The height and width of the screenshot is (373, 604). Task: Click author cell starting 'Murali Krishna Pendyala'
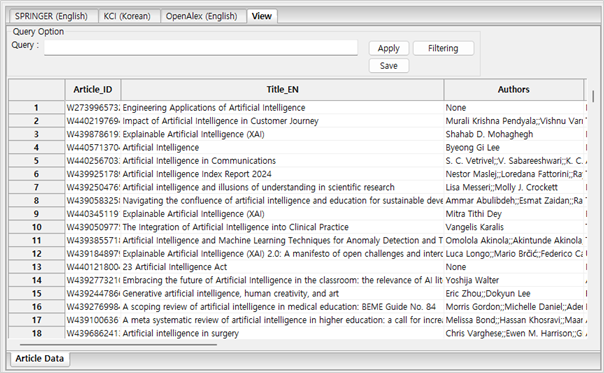(x=514, y=121)
